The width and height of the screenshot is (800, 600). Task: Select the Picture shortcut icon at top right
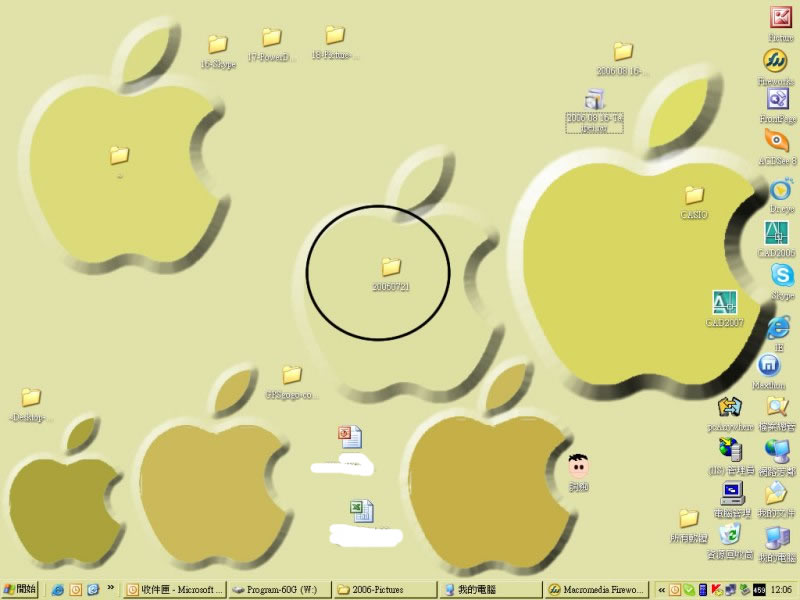click(x=781, y=18)
